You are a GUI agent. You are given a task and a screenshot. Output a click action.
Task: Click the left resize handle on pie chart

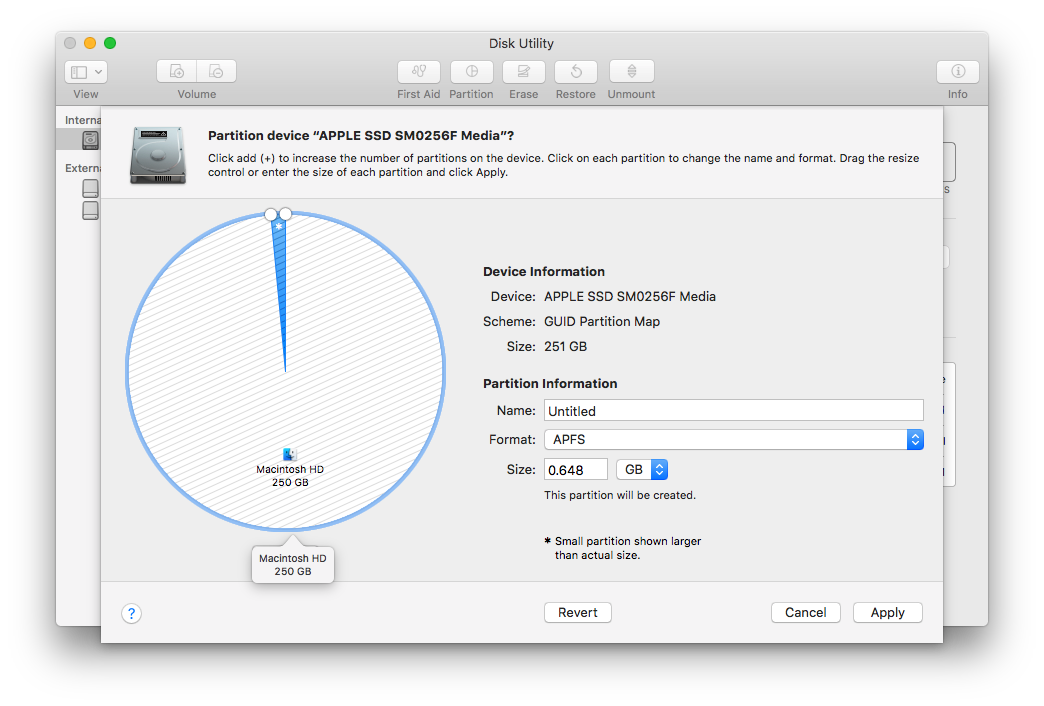point(270,214)
